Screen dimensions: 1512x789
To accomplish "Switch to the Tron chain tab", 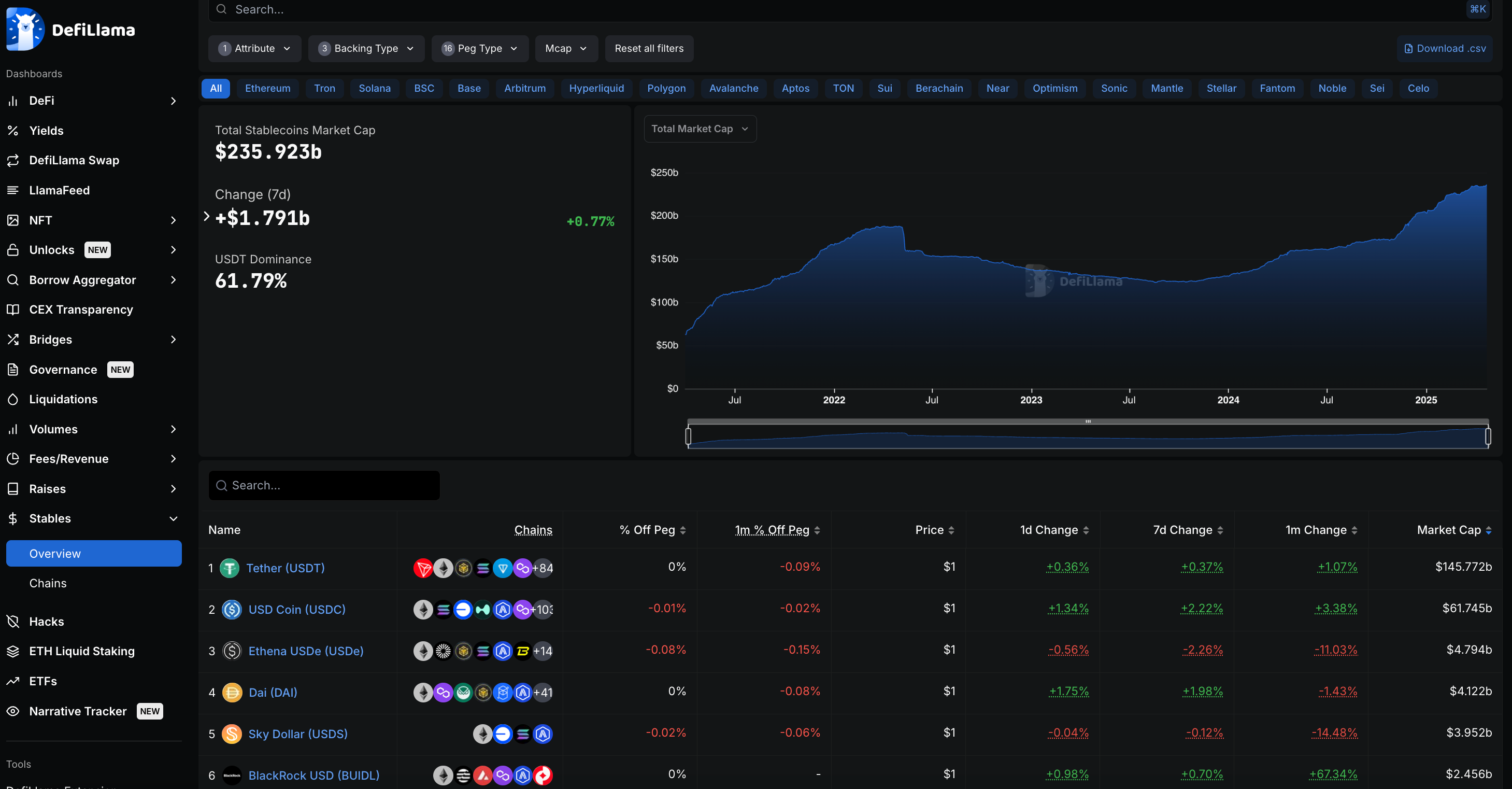I will pos(324,88).
